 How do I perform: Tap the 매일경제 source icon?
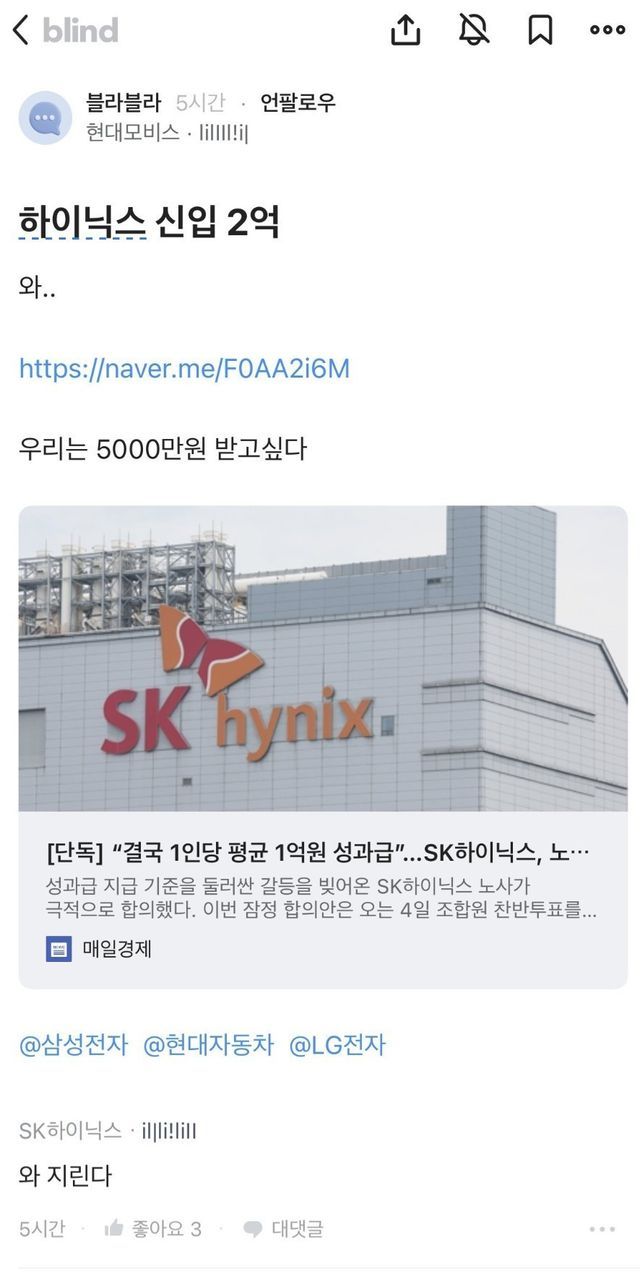pos(59,949)
